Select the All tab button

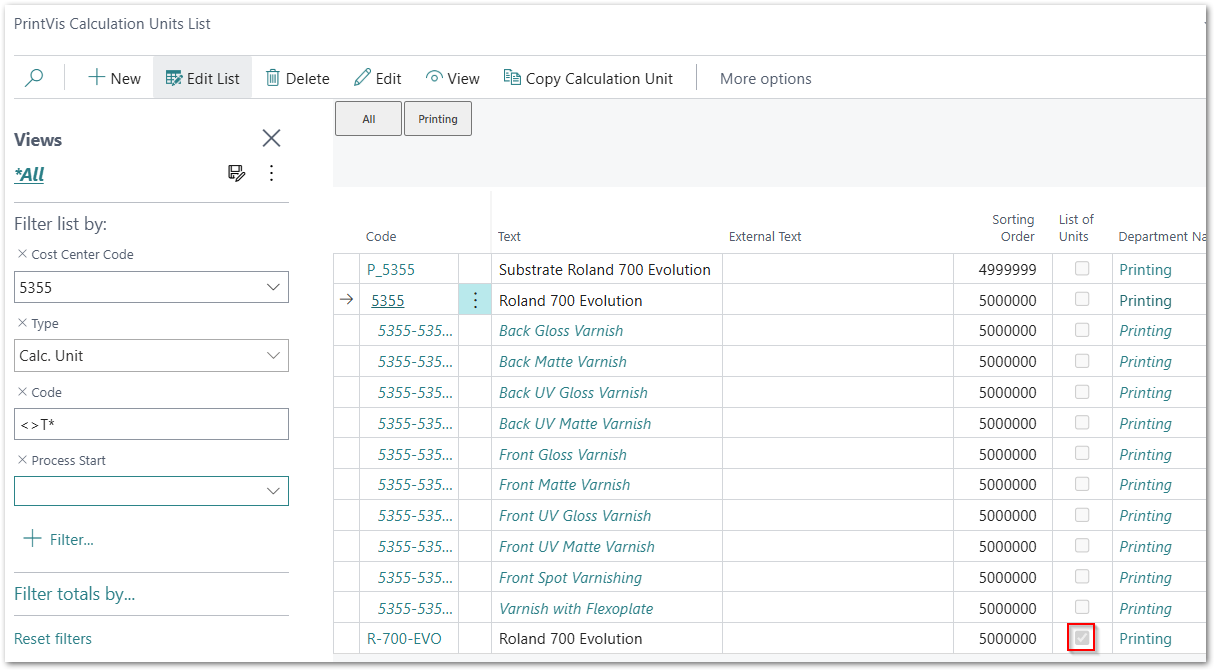(368, 119)
